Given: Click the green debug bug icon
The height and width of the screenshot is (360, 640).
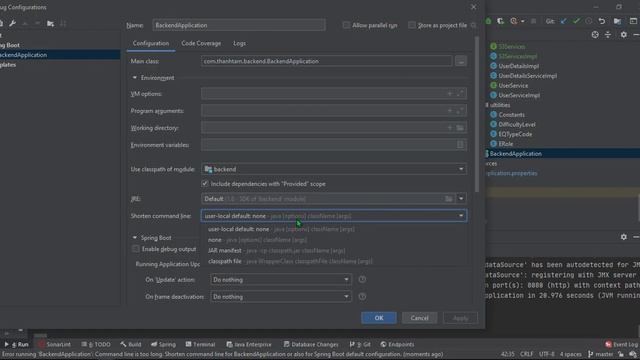Looking at the screenshot, I should point(489,21).
